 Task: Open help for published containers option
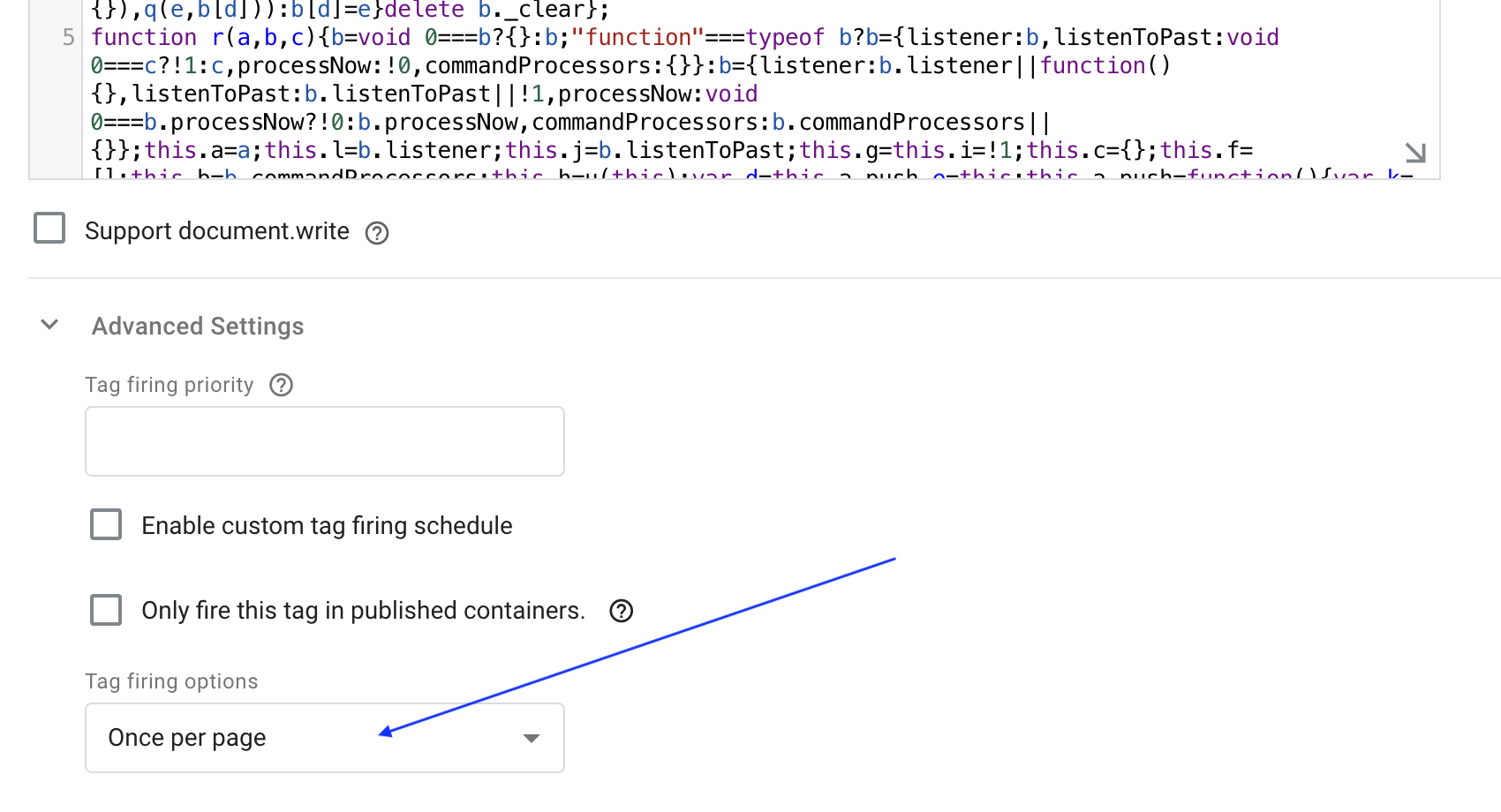pyautogui.click(x=622, y=611)
